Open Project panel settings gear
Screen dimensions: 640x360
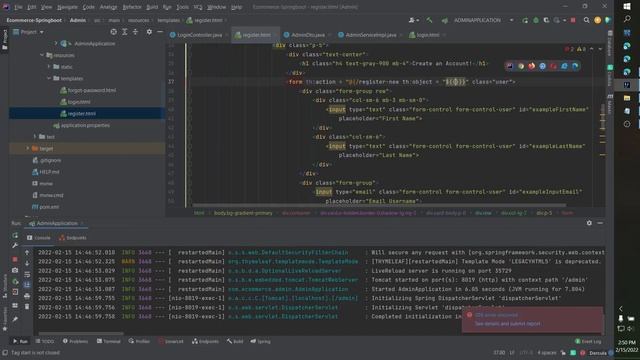(149, 32)
